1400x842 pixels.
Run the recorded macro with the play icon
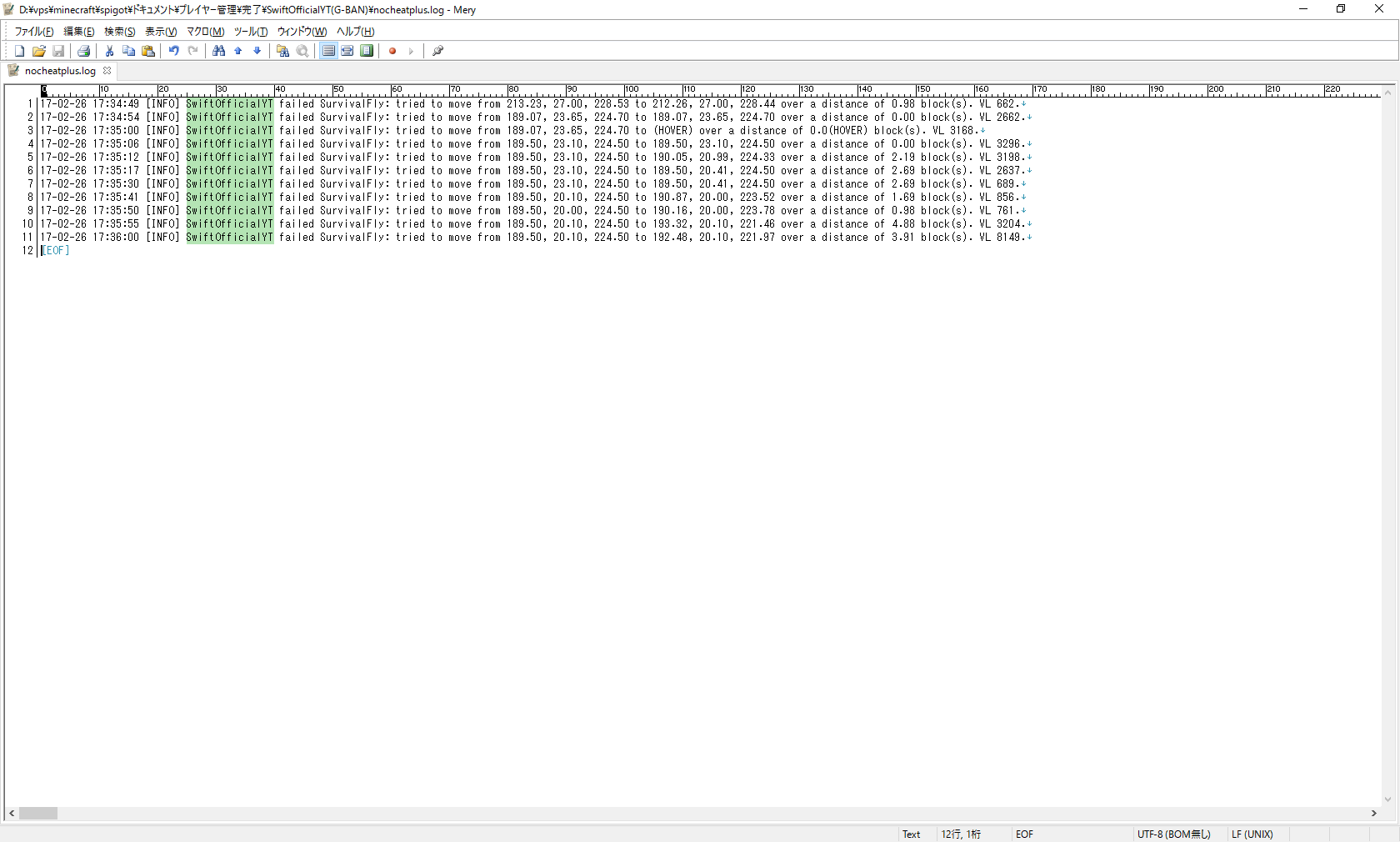pos(412,51)
